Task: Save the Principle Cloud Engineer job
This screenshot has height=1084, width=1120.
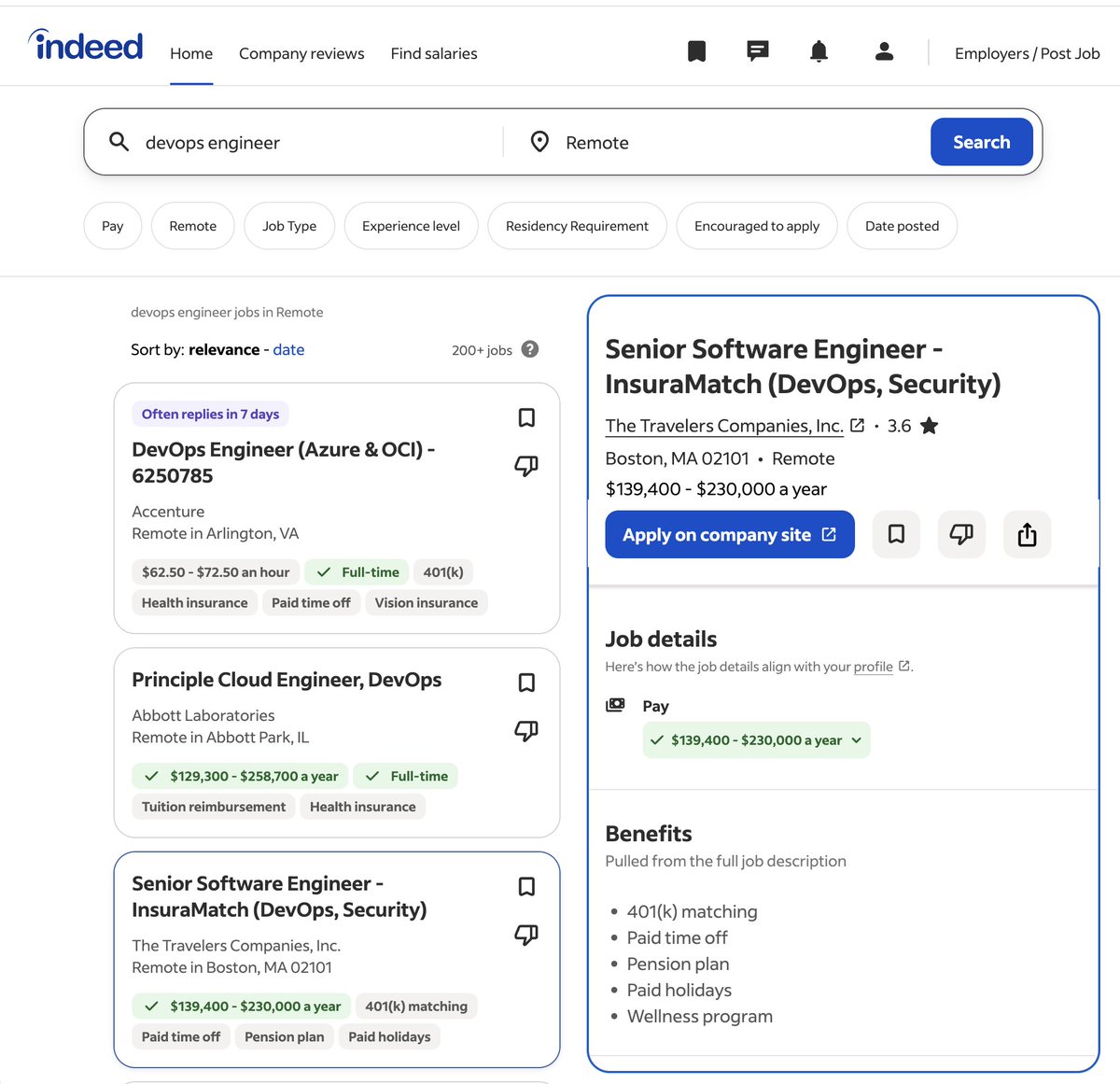Action: pos(526,683)
